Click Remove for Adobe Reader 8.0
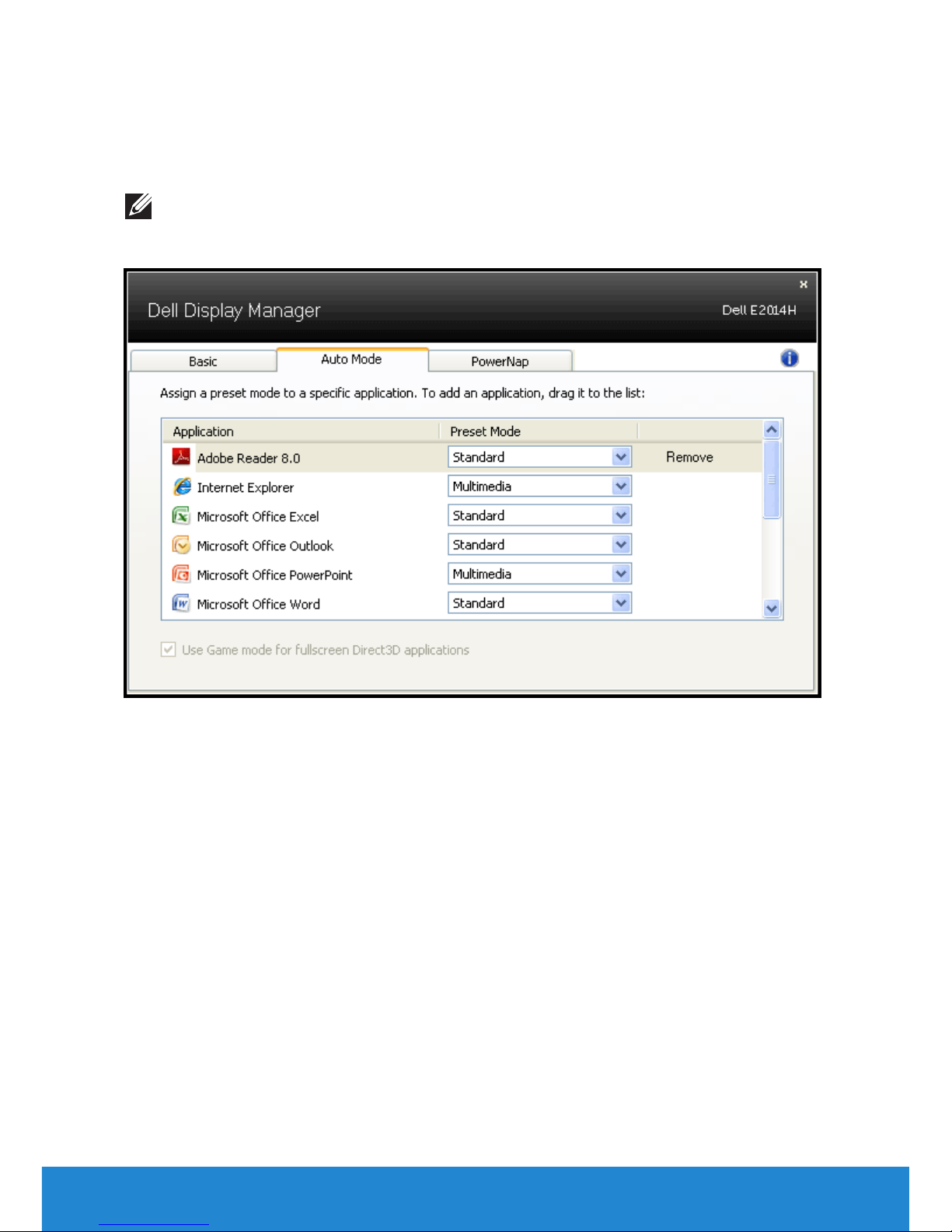This screenshot has width=952, height=1232. pos(689,457)
